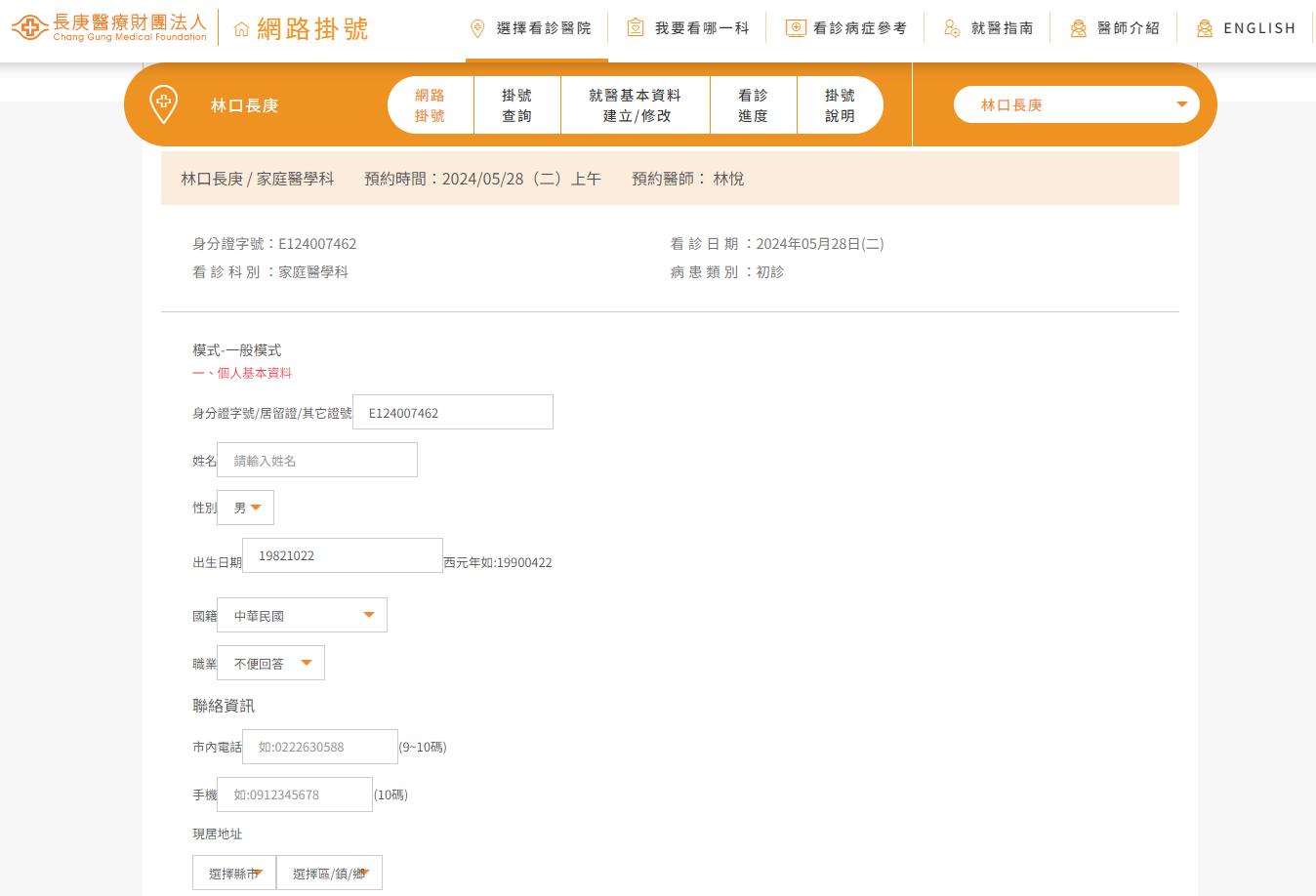Switch to ENGLISH language
Image resolution: width=1316 pixels, height=896 pixels.
coord(1259,28)
